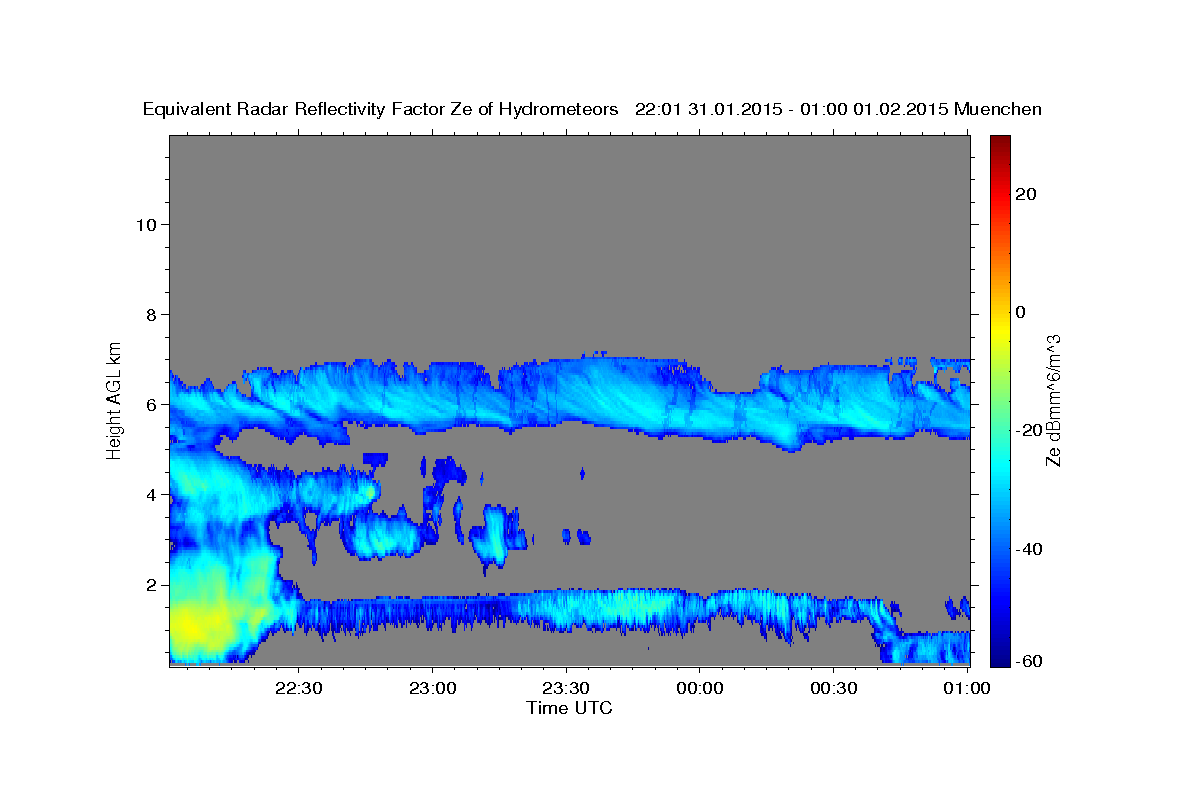Click the height tick label 4
The height and width of the screenshot is (800, 1200).
click(150, 494)
